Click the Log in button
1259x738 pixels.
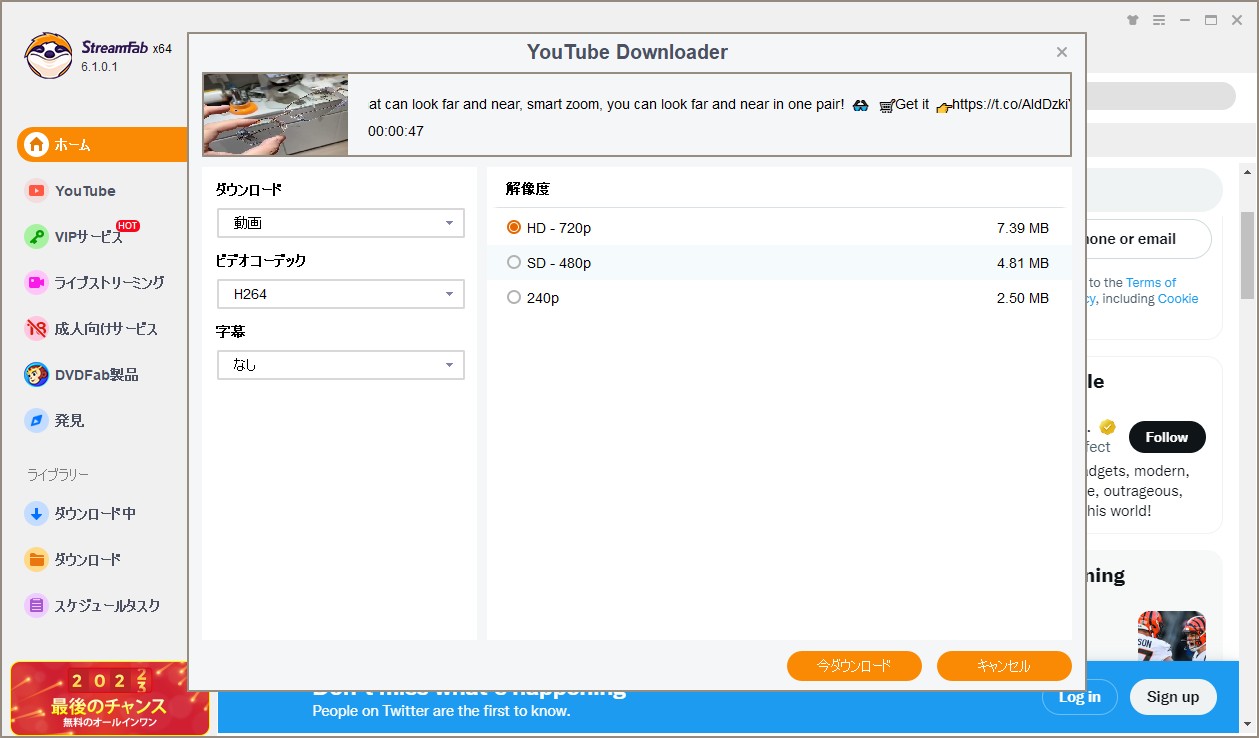coord(1080,697)
